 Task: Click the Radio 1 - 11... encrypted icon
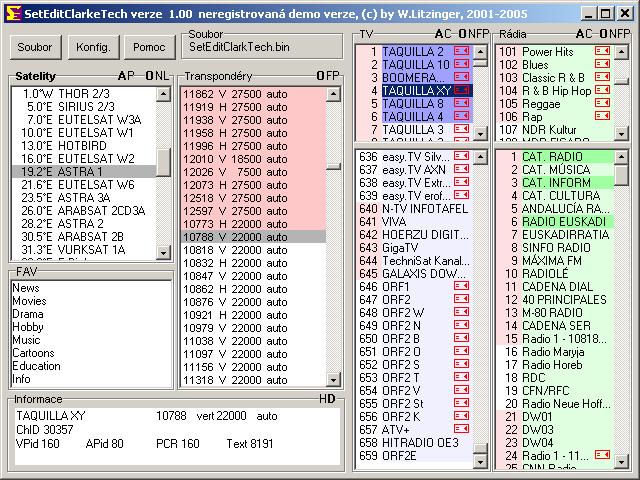602,455
